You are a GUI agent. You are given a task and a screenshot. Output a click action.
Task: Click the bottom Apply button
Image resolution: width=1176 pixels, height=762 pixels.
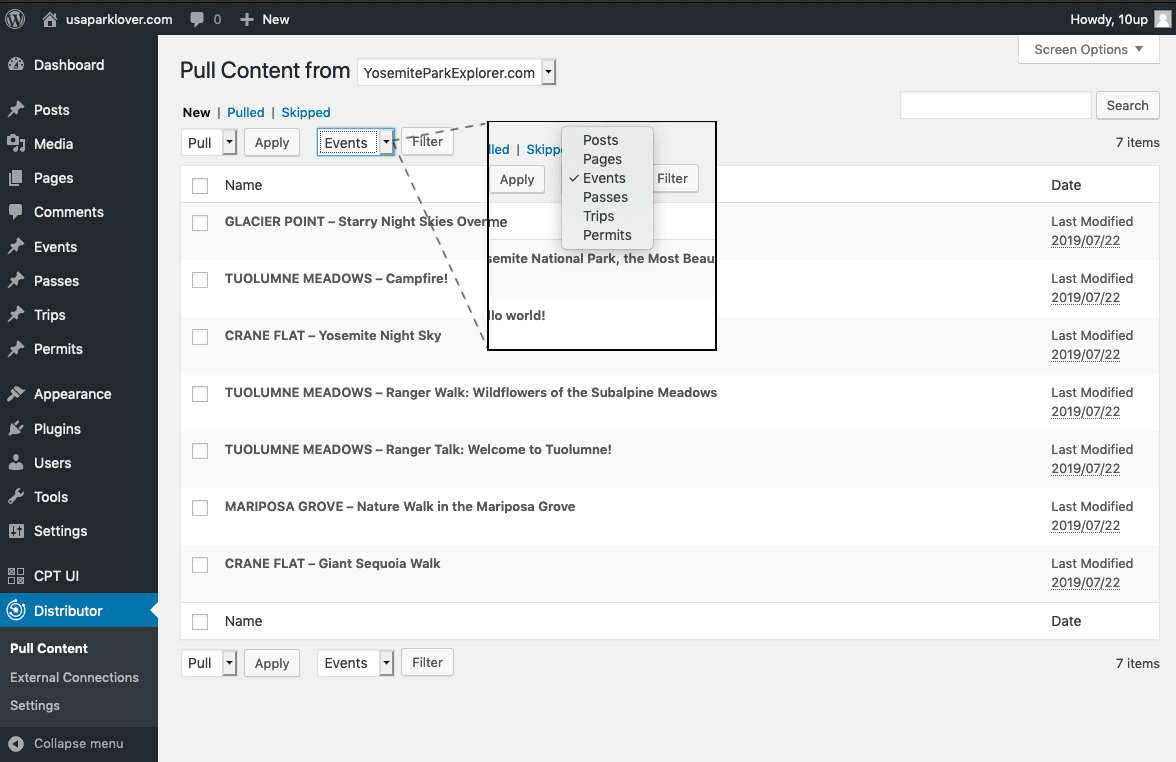point(272,663)
